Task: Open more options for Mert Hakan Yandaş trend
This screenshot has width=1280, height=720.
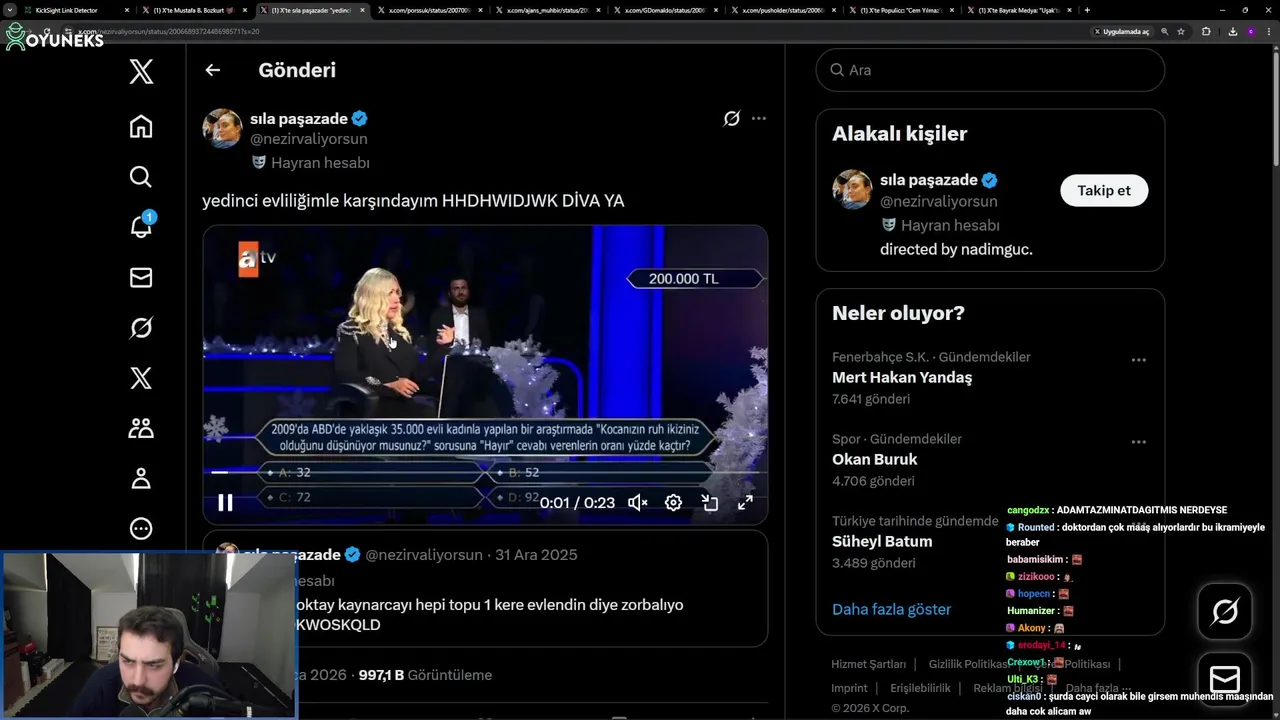Action: 1138,359
